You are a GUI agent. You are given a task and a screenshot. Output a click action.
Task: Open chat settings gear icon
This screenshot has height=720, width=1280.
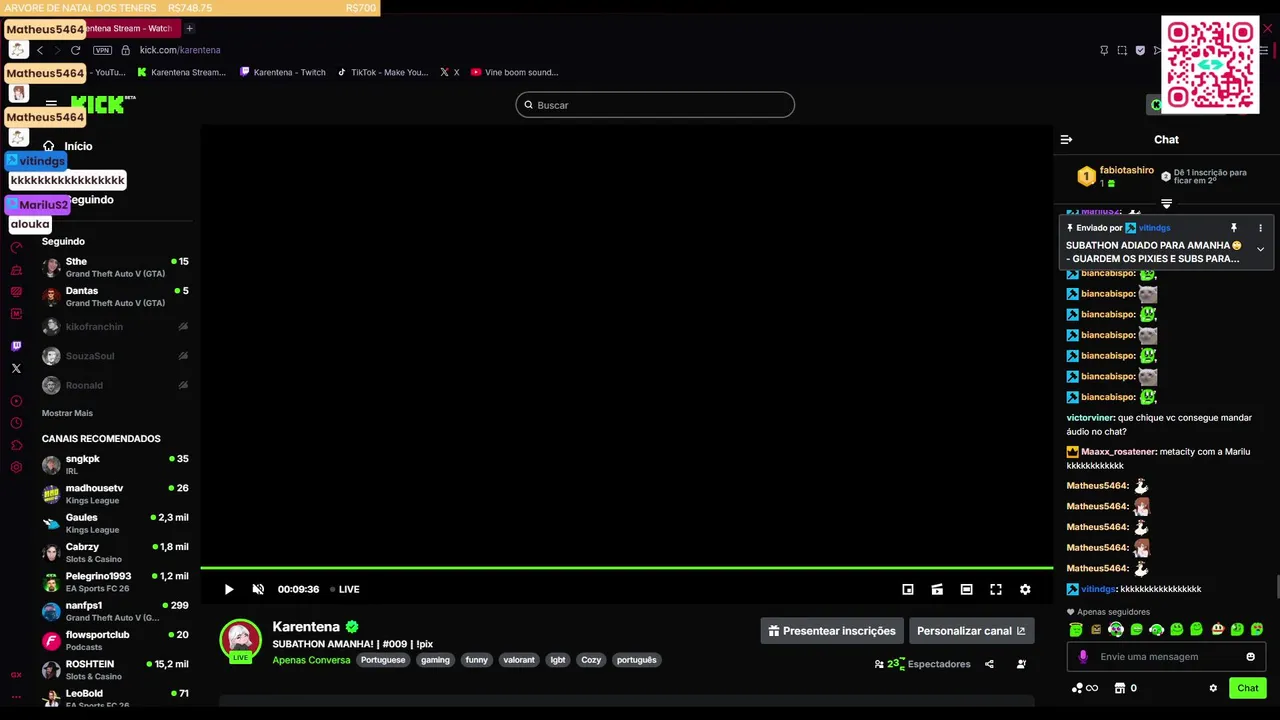1213,688
